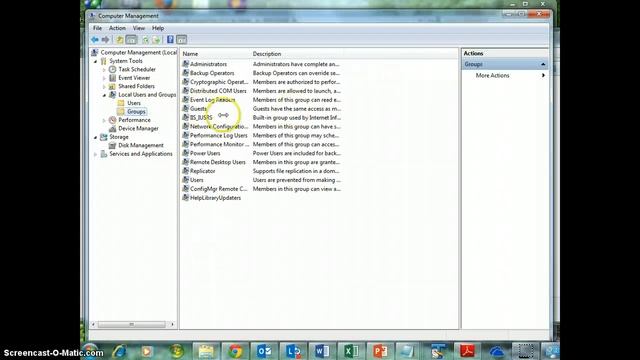Open the Help menu

click(158, 28)
